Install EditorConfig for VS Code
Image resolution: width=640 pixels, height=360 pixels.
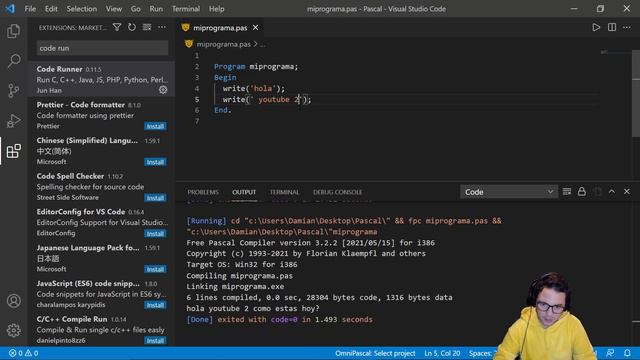(155, 233)
